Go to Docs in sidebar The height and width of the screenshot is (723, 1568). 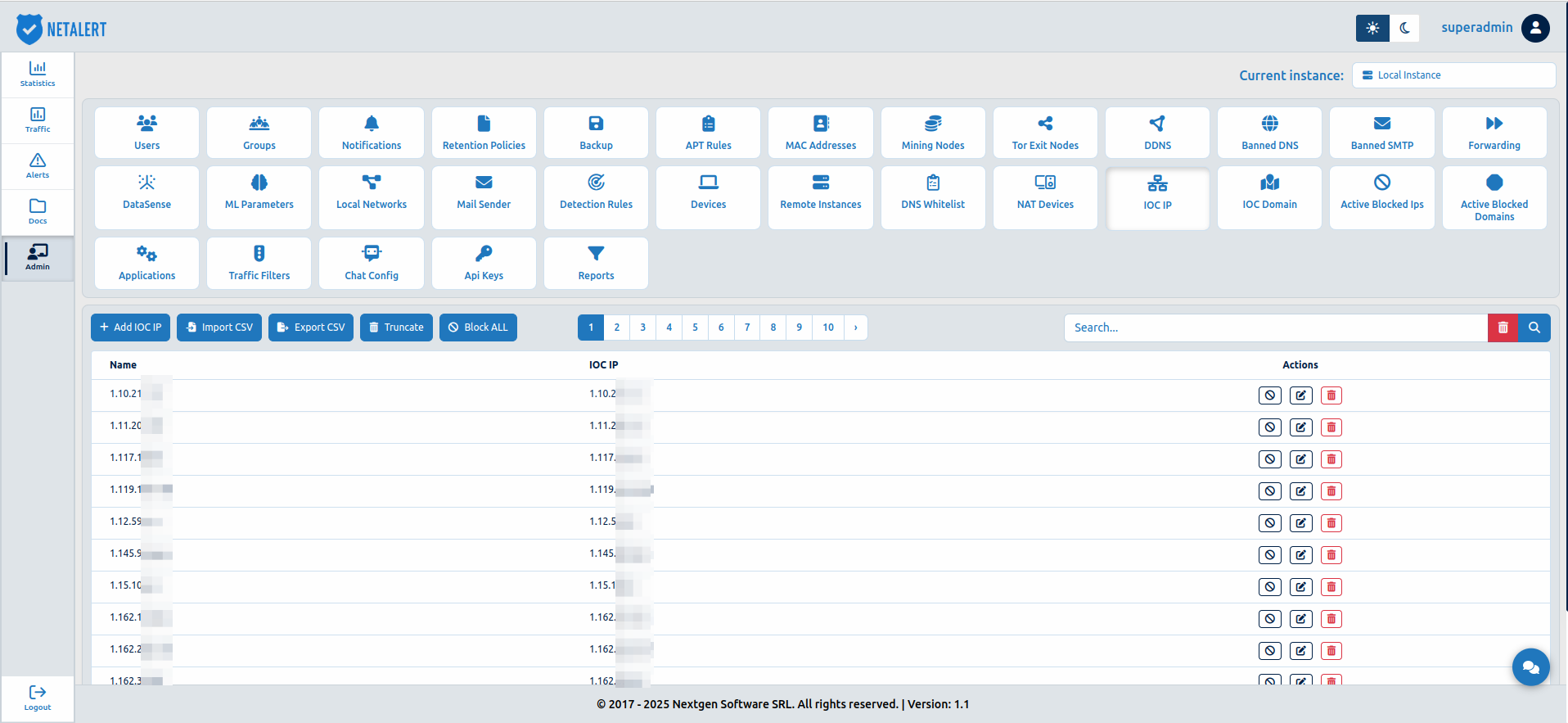[x=38, y=212]
